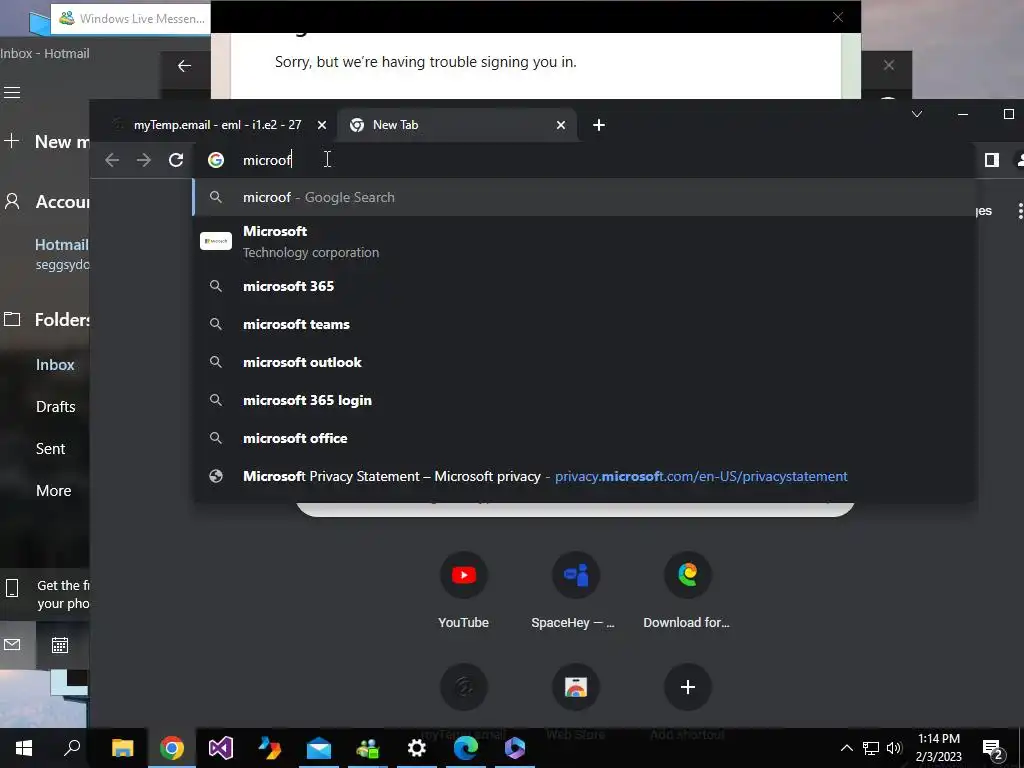Open the Microsoft Privacy Statement suggestion
The image size is (1024, 768).
pos(584,476)
